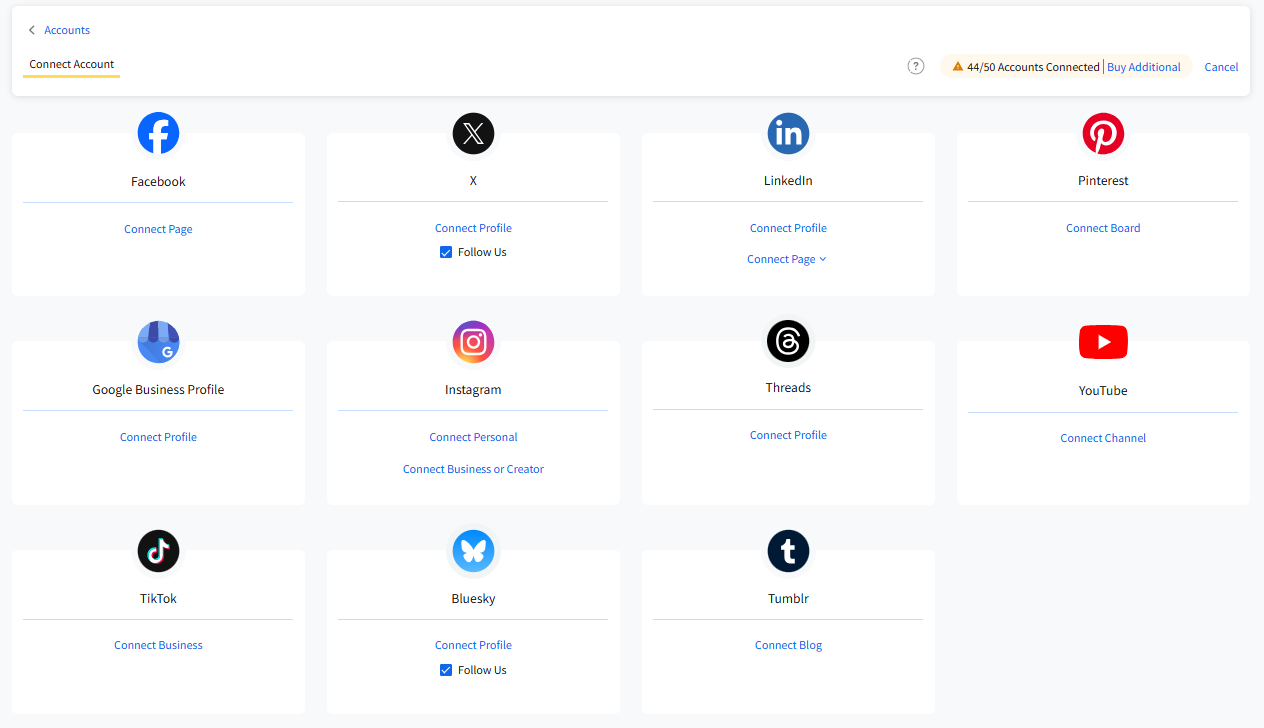Cancel connecting an account

pyautogui.click(x=1221, y=67)
